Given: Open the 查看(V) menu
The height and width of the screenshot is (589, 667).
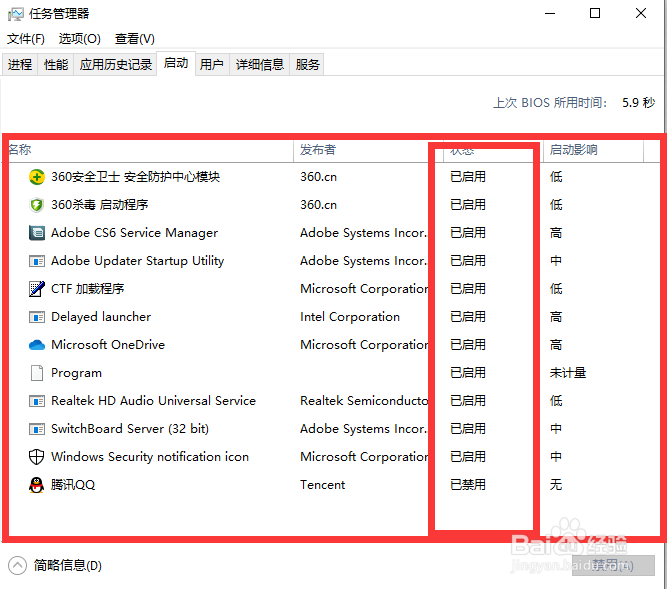Looking at the screenshot, I should [x=134, y=39].
